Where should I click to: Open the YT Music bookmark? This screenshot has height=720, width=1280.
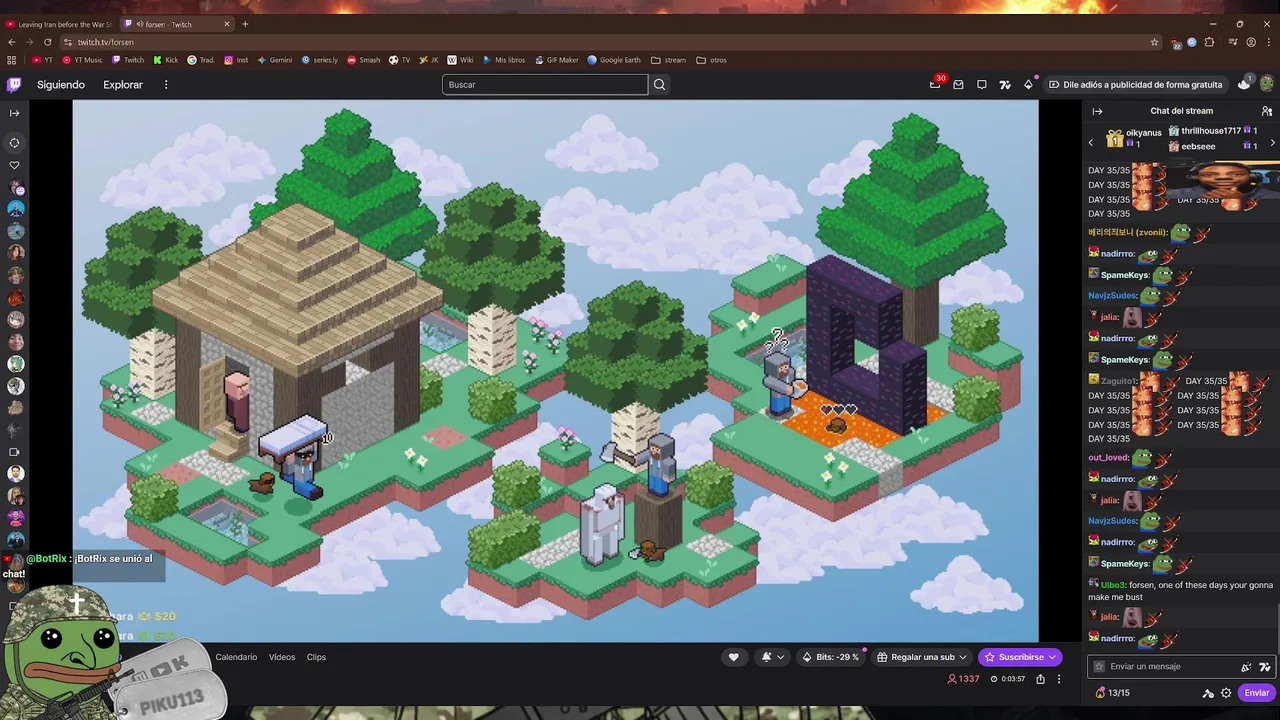click(82, 60)
